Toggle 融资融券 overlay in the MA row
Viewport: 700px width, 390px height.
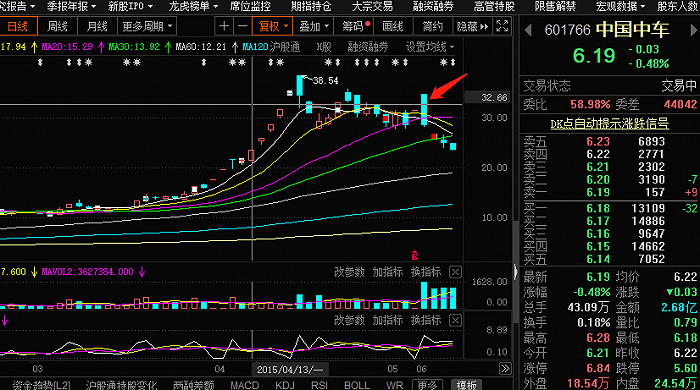pos(368,47)
